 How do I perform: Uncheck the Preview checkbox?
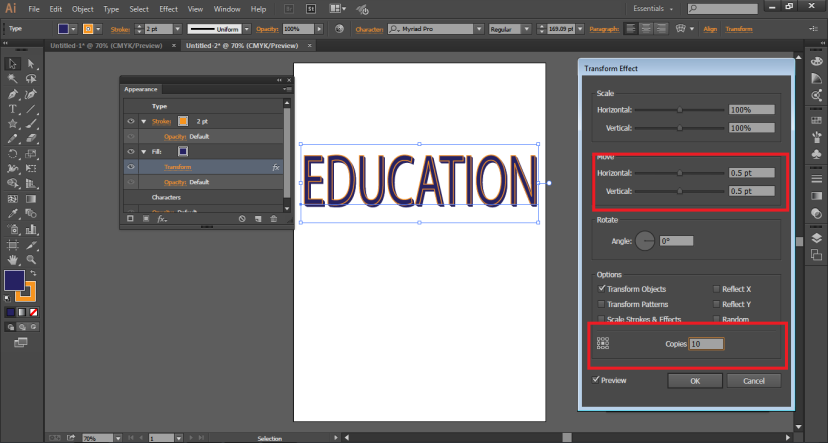[x=597, y=380]
